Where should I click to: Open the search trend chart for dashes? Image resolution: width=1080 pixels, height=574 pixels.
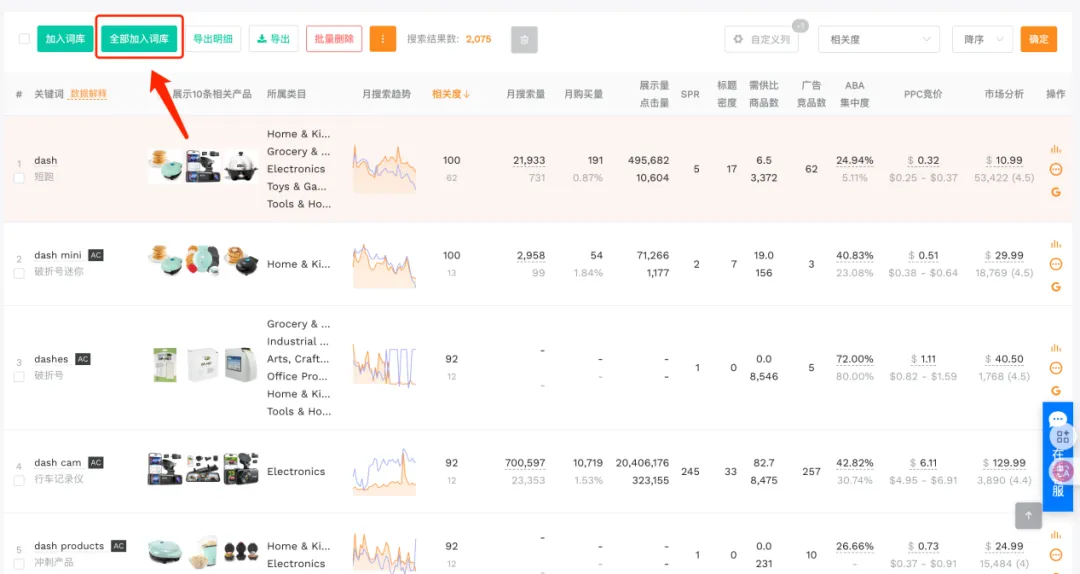pos(384,367)
